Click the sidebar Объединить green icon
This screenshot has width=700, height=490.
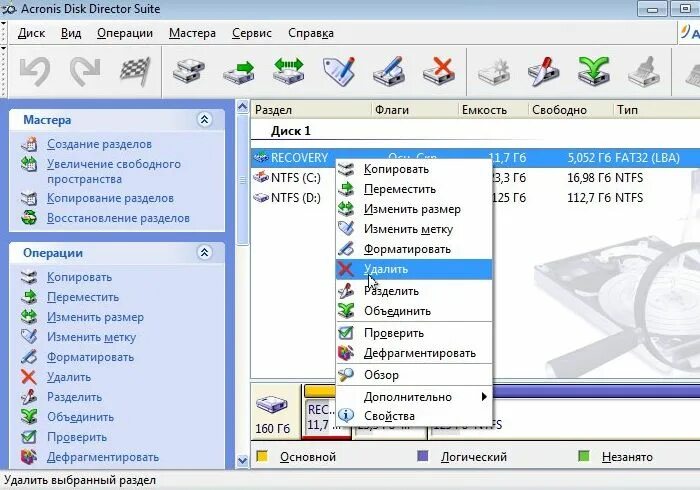click(x=29, y=417)
